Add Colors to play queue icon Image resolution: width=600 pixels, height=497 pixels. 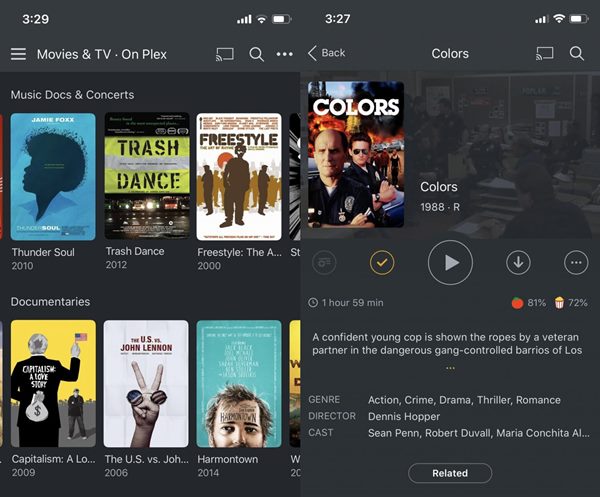324,262
